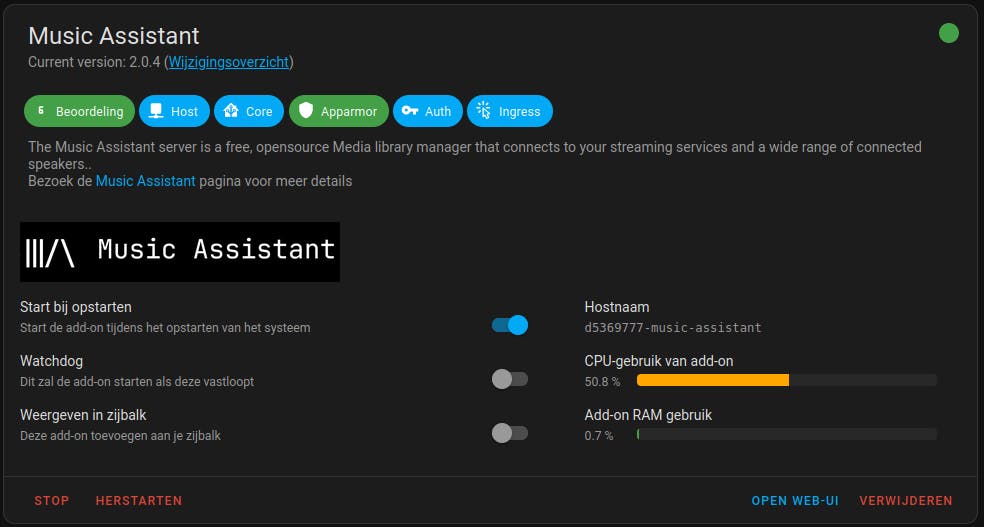Disable the Start bij opstarten toggle

(x=510, y=325)
